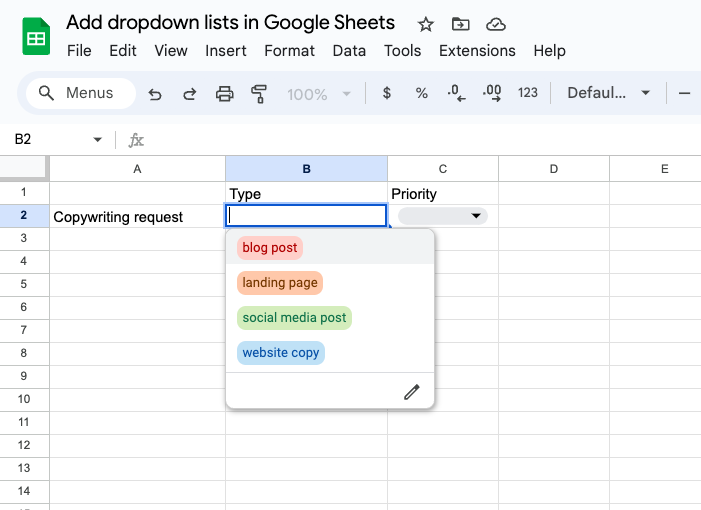Search the Menus box

tap(81, 93)
